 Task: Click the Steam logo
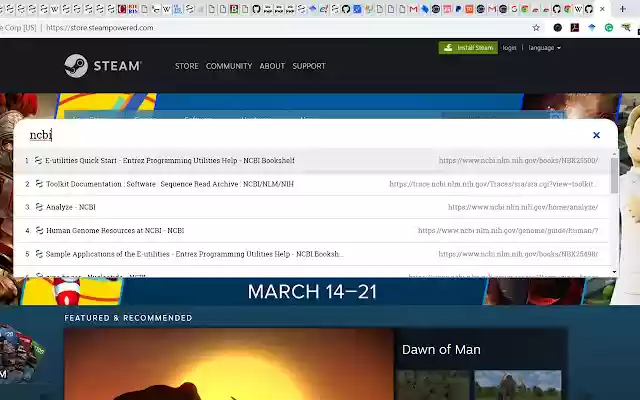tap(103, 66)
